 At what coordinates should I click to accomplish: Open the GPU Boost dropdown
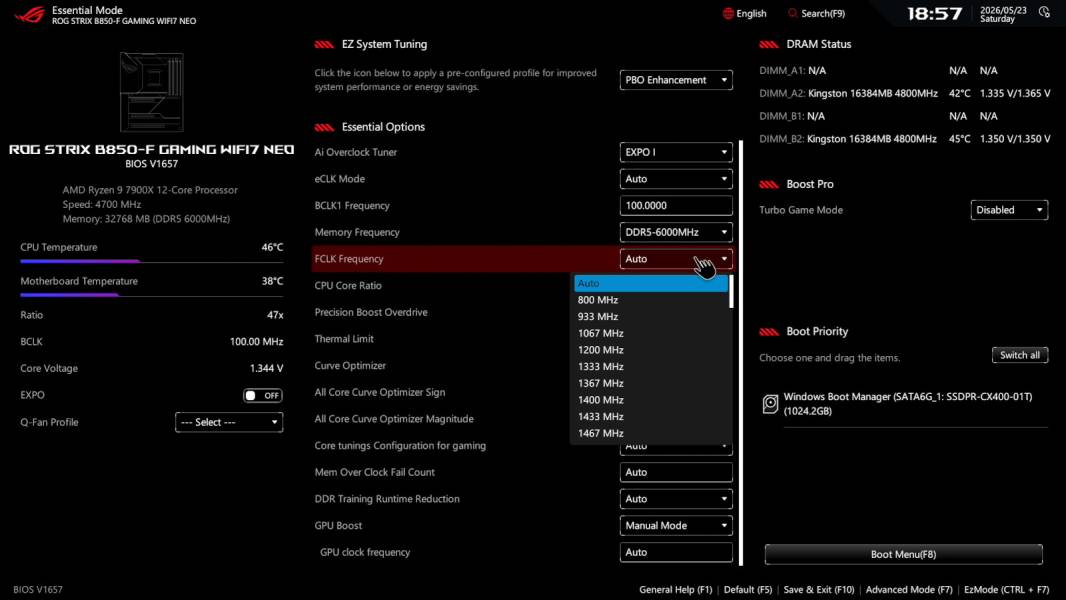(676, 525)
